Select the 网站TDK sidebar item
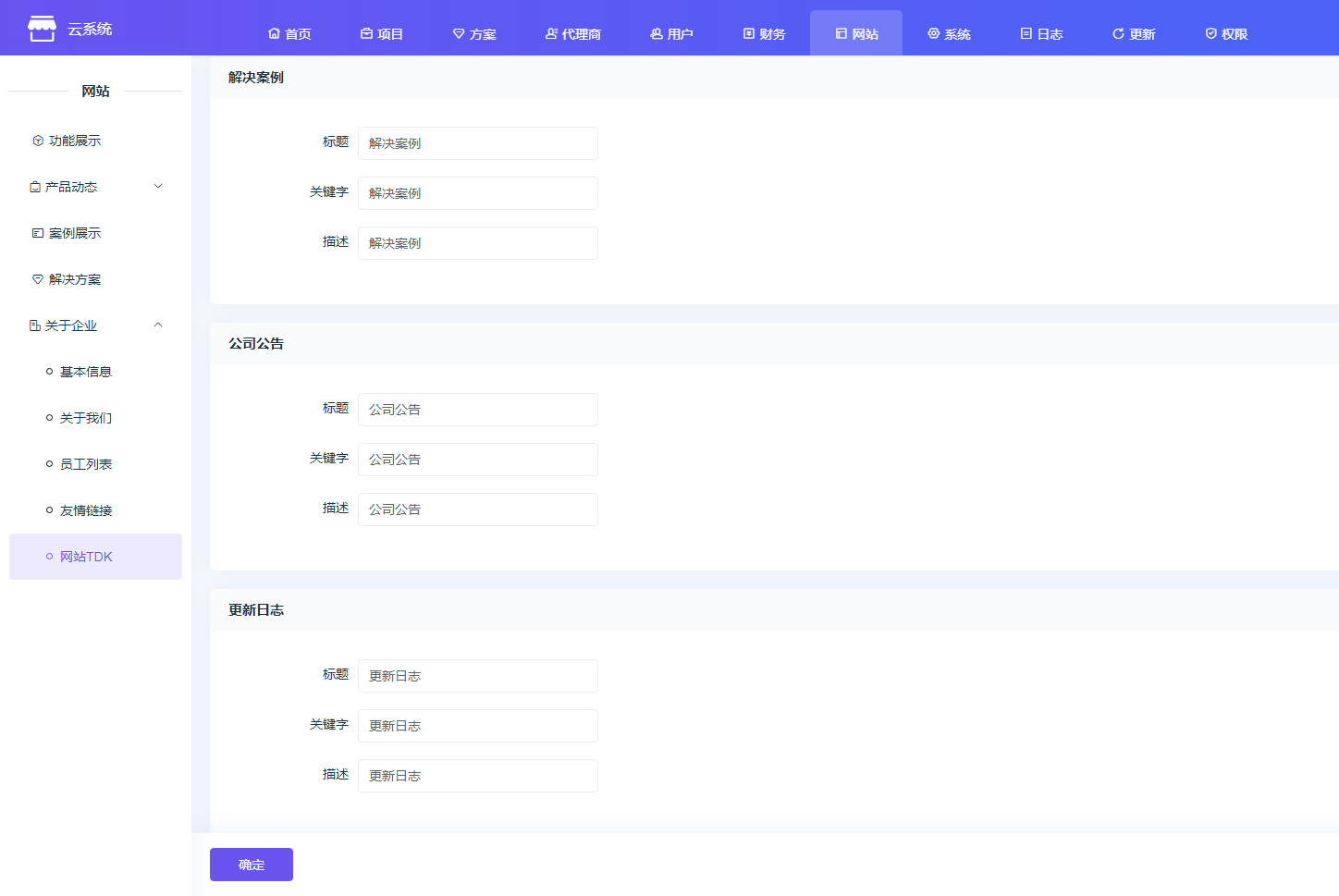Screen dimensions: 1339x896 (95, 557)
